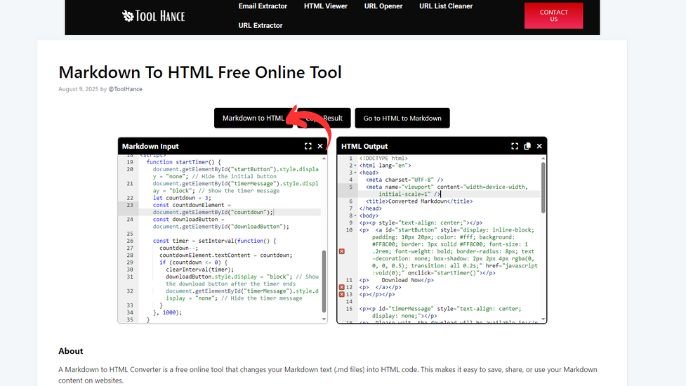Click 'Download Now' line in HTML Output
Viewport: 686px width, 386px height.
click(397, 280)
